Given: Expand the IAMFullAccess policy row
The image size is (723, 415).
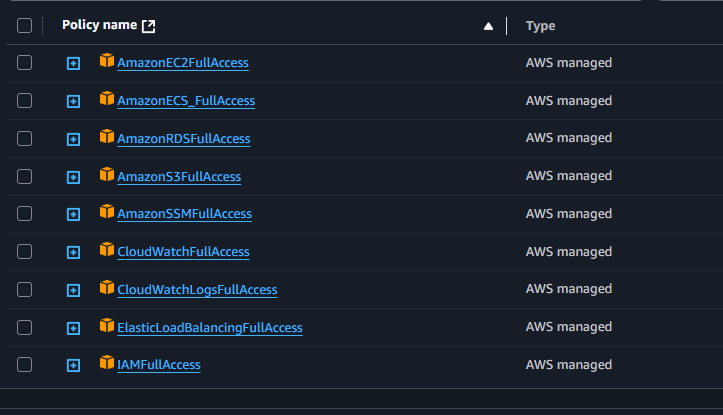Looking at the screenshot, I should [x=73, y=365].
